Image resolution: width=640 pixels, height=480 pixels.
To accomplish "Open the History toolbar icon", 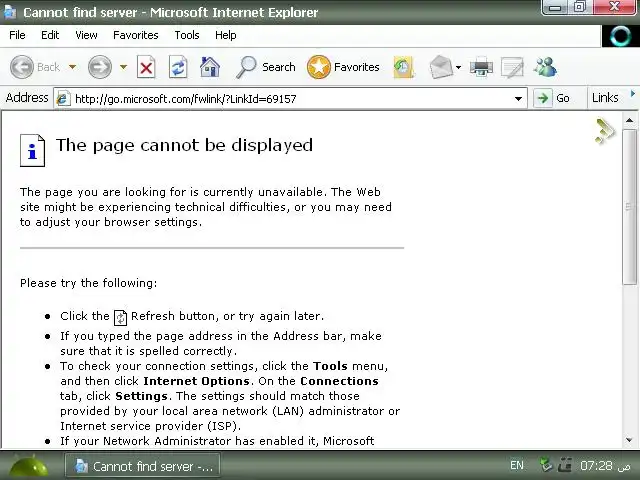I will coord(404,67).
